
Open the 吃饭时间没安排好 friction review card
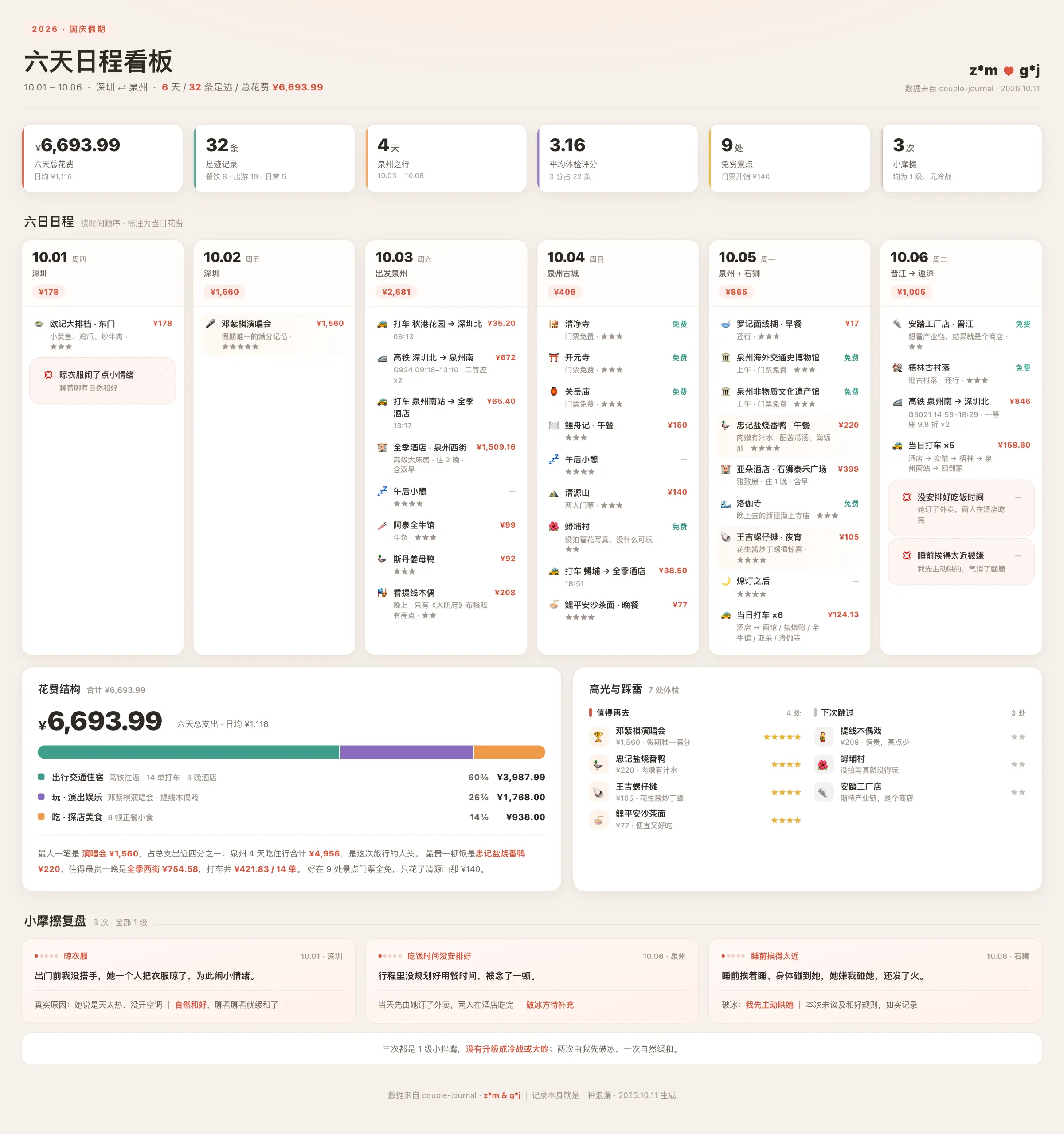[532, 981]
